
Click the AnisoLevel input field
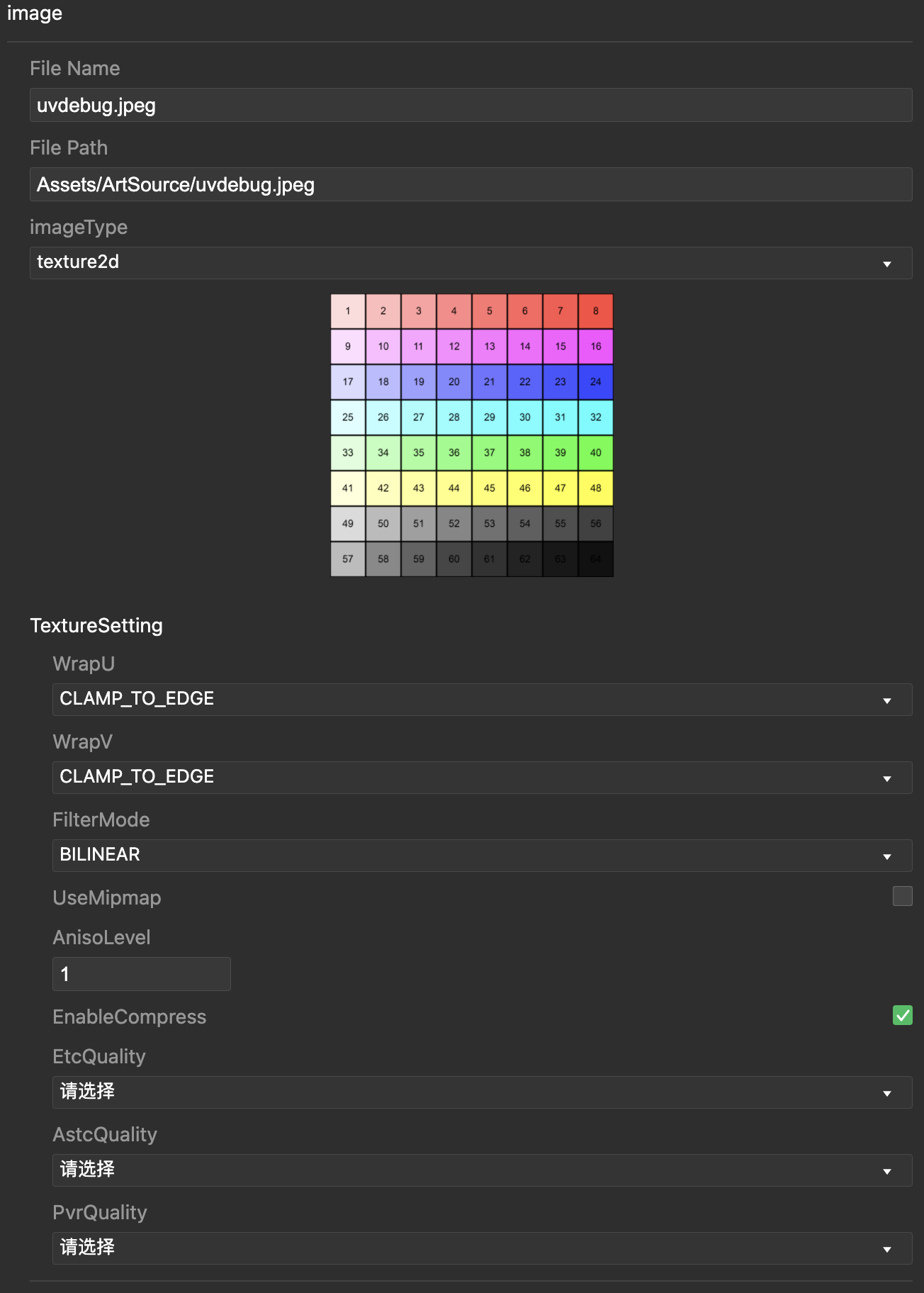(x=142, y=974)
